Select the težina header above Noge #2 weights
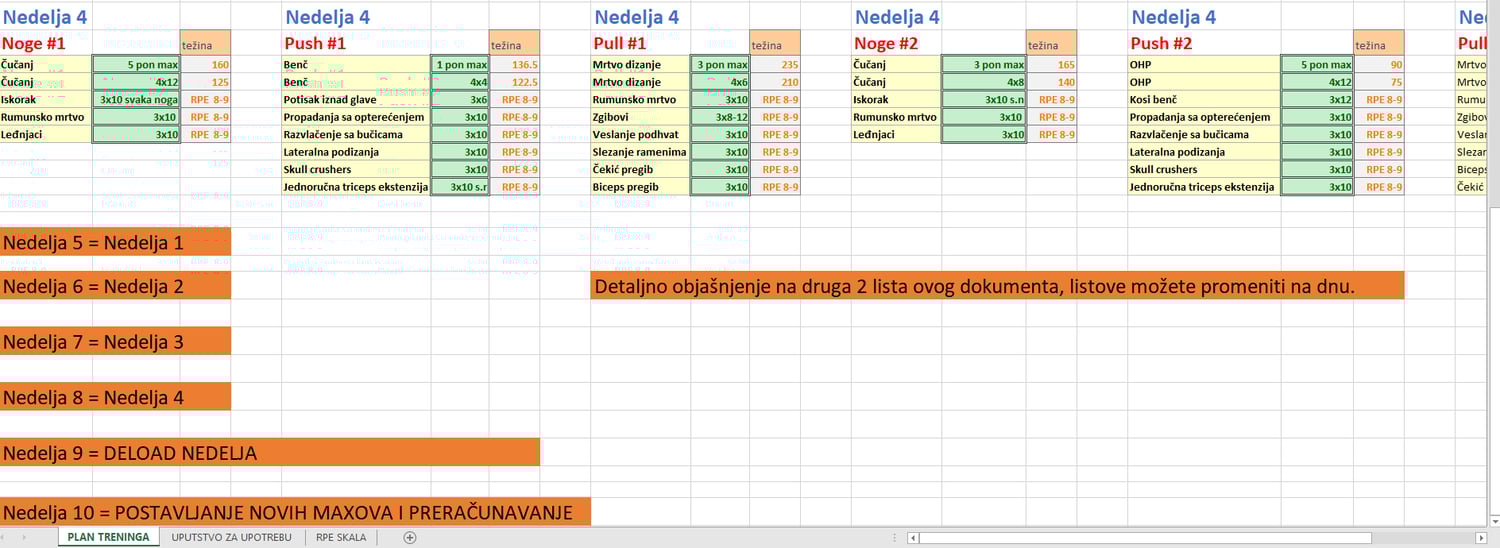Viewport: 1500px width, 548px height. [x=1052, y=43]
